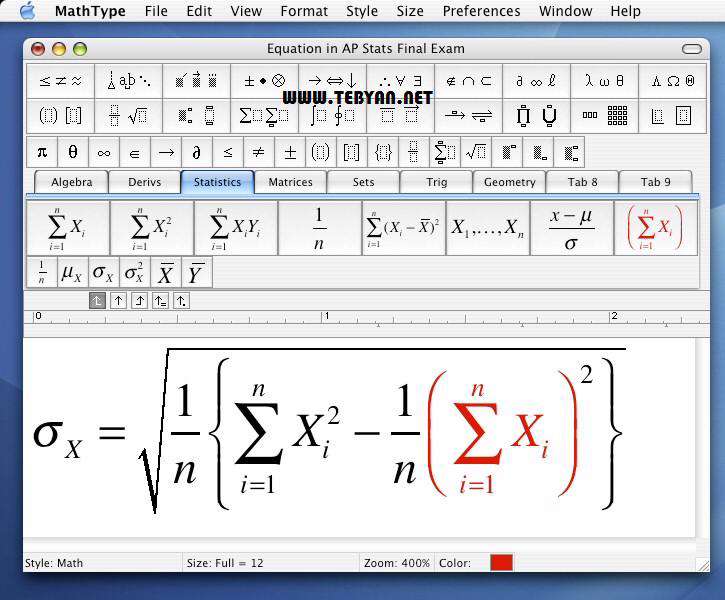
Task: Open the embellishments palette
Action: (x=197, y=81)
